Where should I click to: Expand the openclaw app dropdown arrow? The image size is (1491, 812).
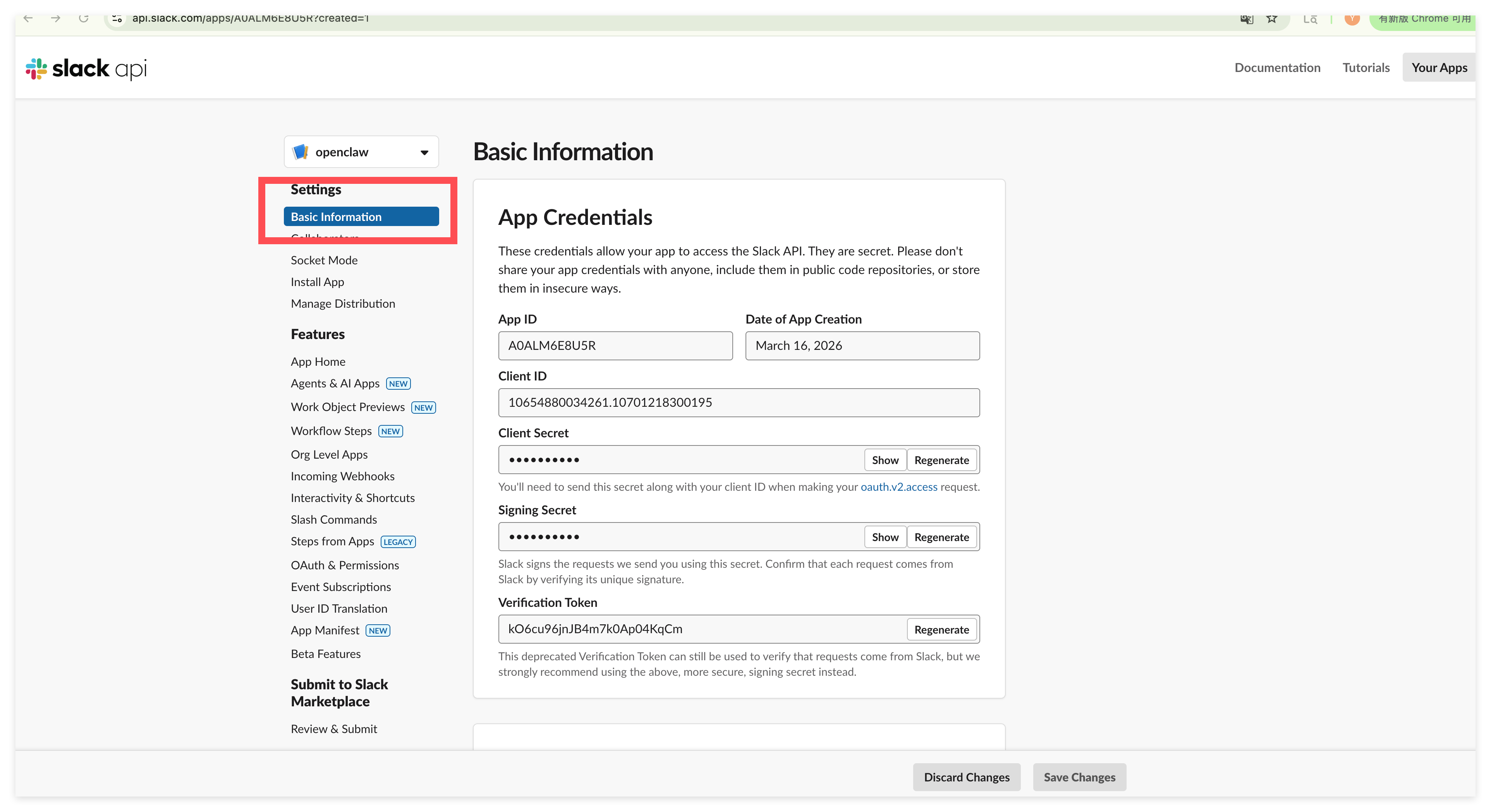(424, 152)
